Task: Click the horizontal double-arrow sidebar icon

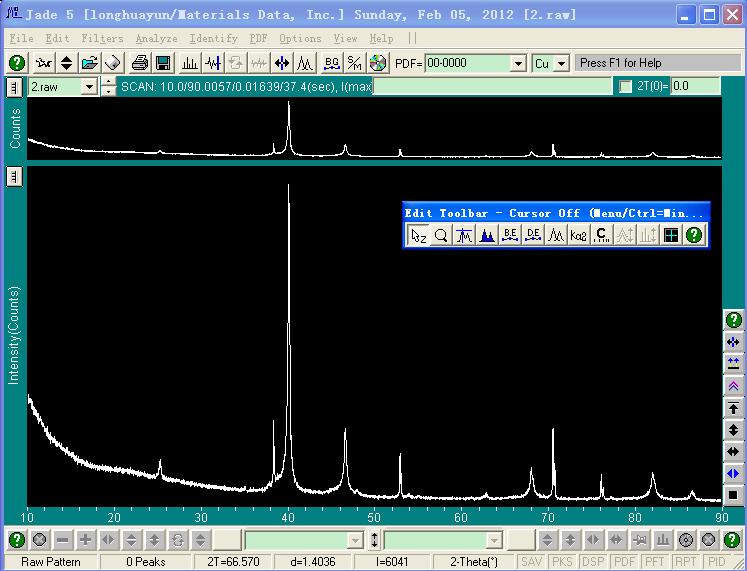Action: [733, 451]
